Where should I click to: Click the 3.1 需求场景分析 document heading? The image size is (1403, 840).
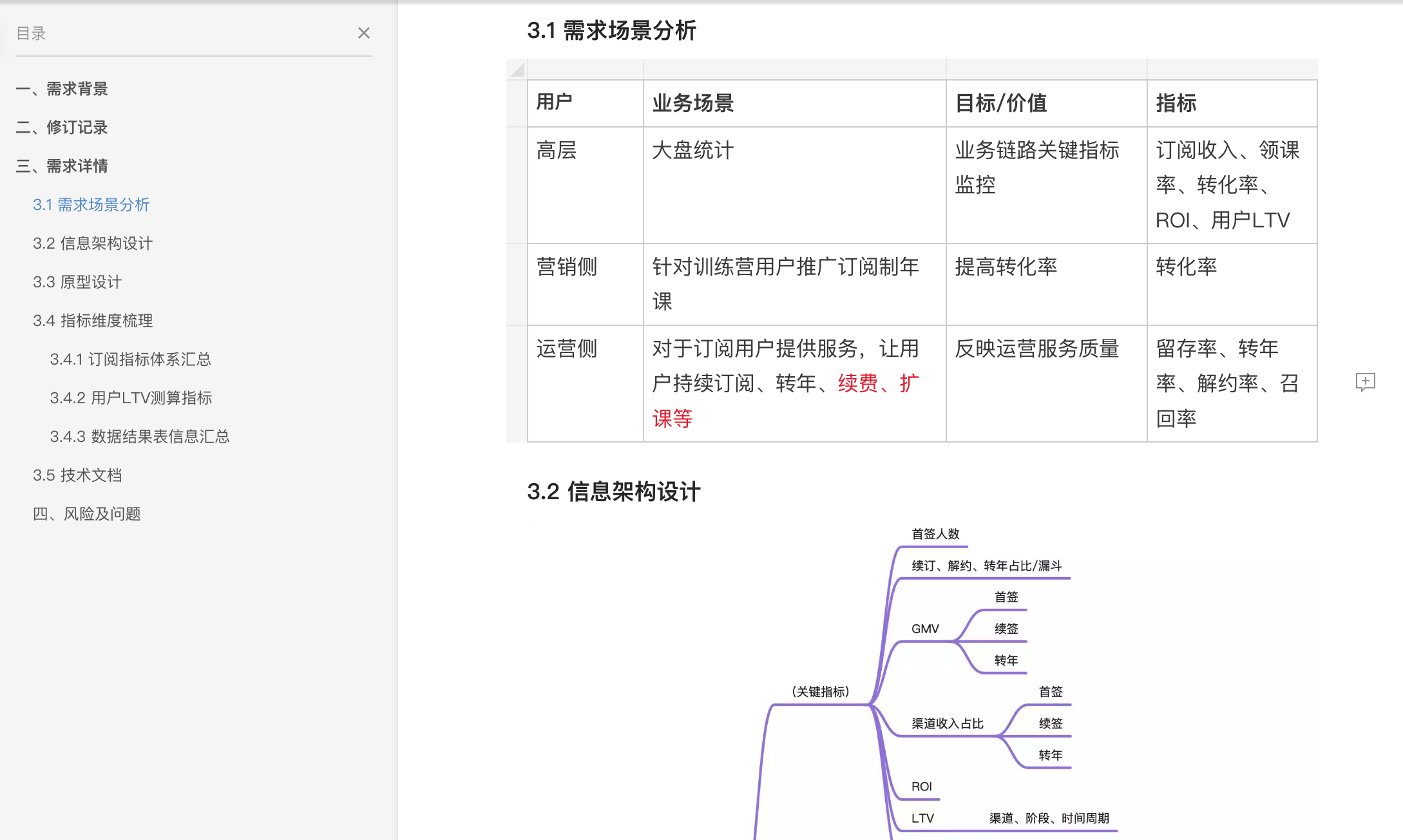(x=611, y=30)
